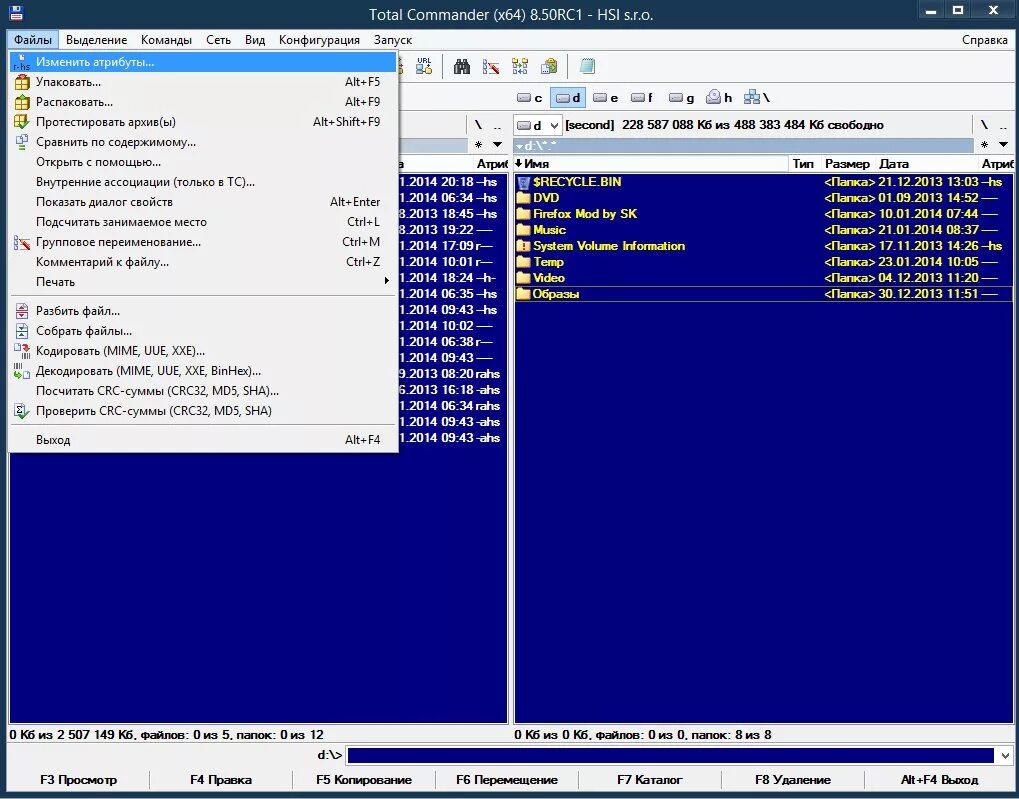This screenshot has height=799, width=1019.
Task: Click the icon beside Распаковать
Action: pos(22,102)
